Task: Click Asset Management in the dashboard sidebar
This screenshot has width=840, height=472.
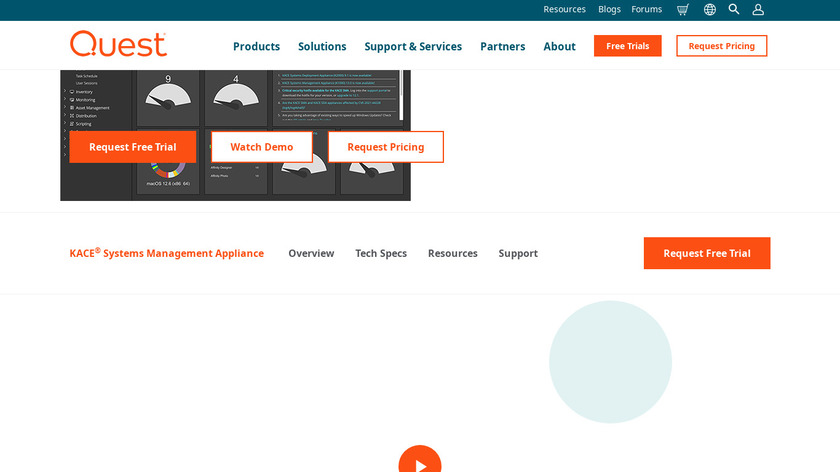Action: coord(89,108)
